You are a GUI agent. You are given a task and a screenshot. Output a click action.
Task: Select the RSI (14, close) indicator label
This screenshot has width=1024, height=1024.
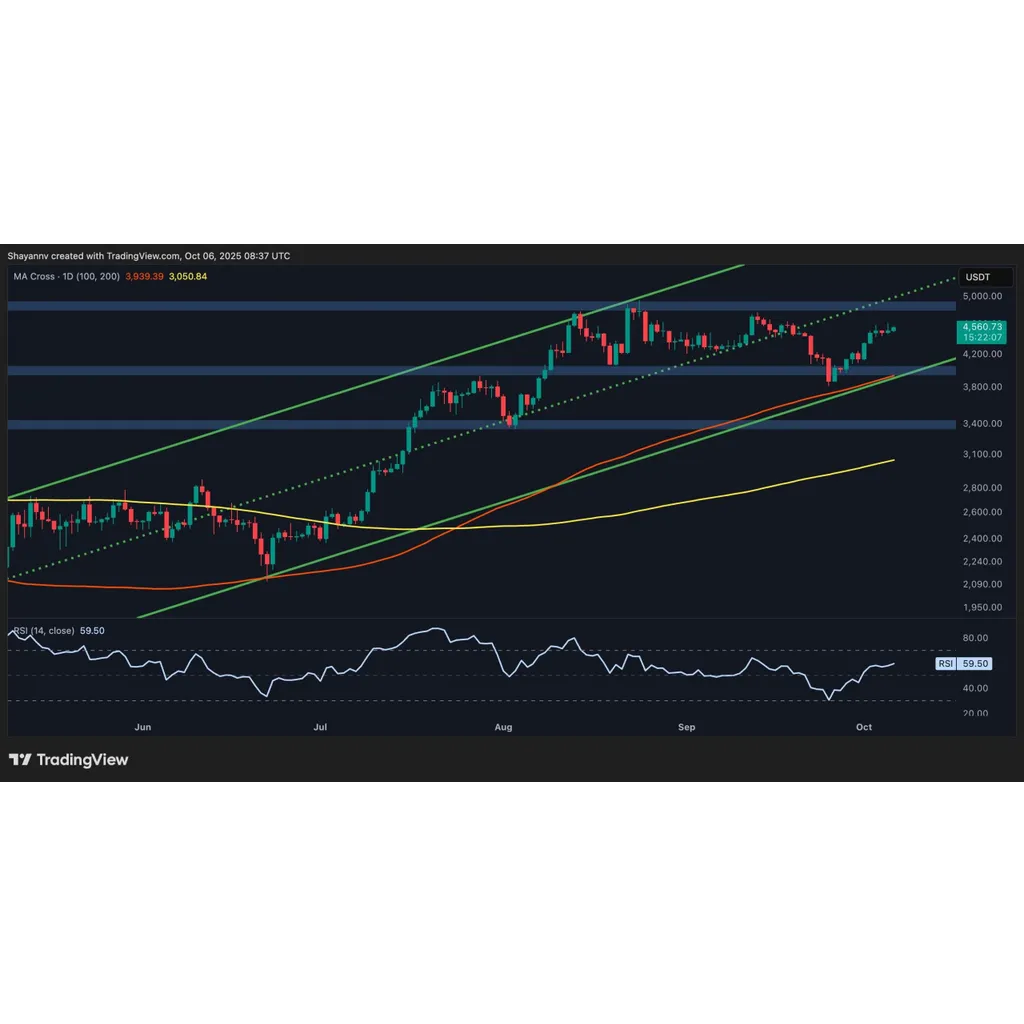pos(44,631)
